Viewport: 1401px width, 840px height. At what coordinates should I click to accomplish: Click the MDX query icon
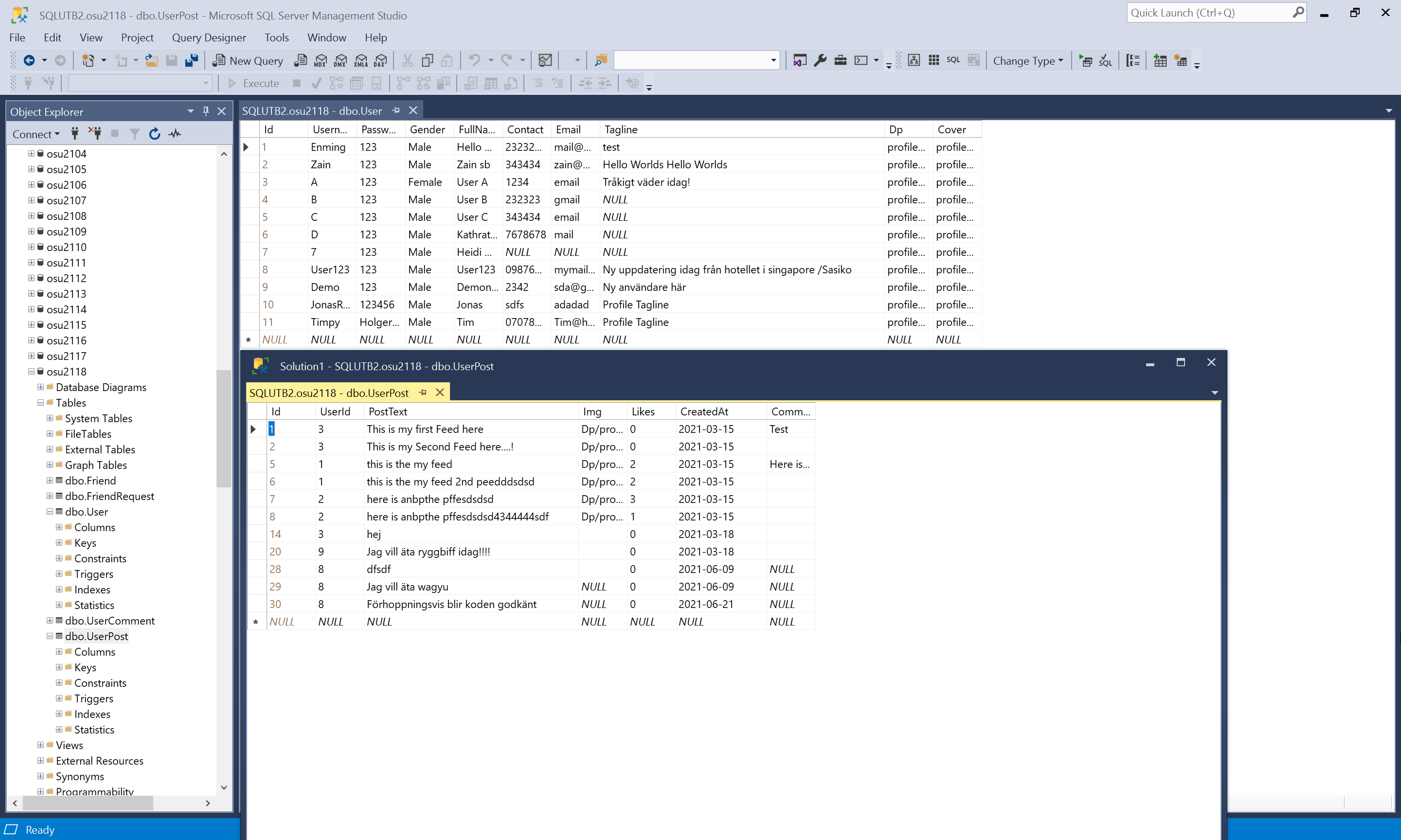321,61
